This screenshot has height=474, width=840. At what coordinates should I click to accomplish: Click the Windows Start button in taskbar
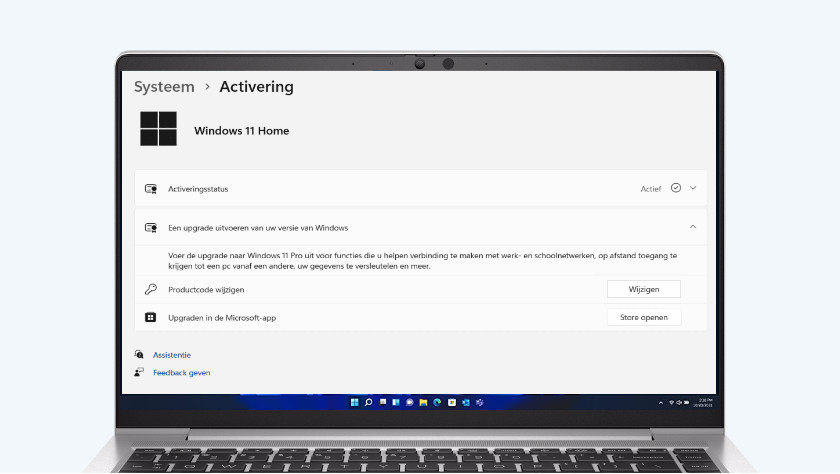355,402
